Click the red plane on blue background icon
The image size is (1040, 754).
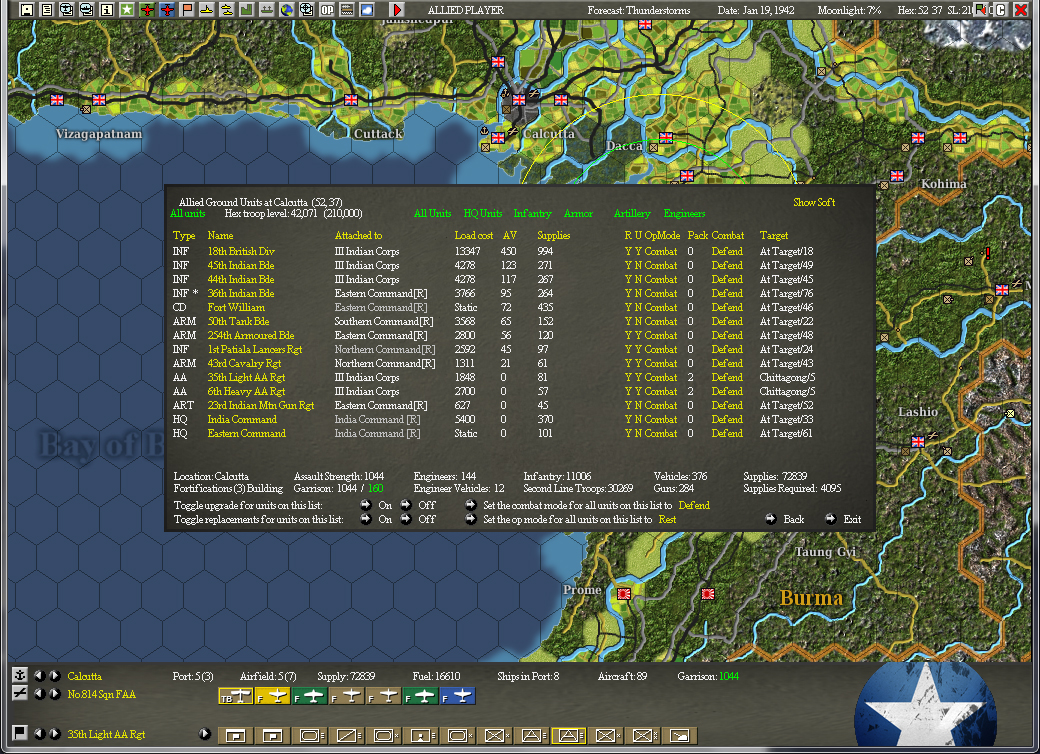[167, 10]
